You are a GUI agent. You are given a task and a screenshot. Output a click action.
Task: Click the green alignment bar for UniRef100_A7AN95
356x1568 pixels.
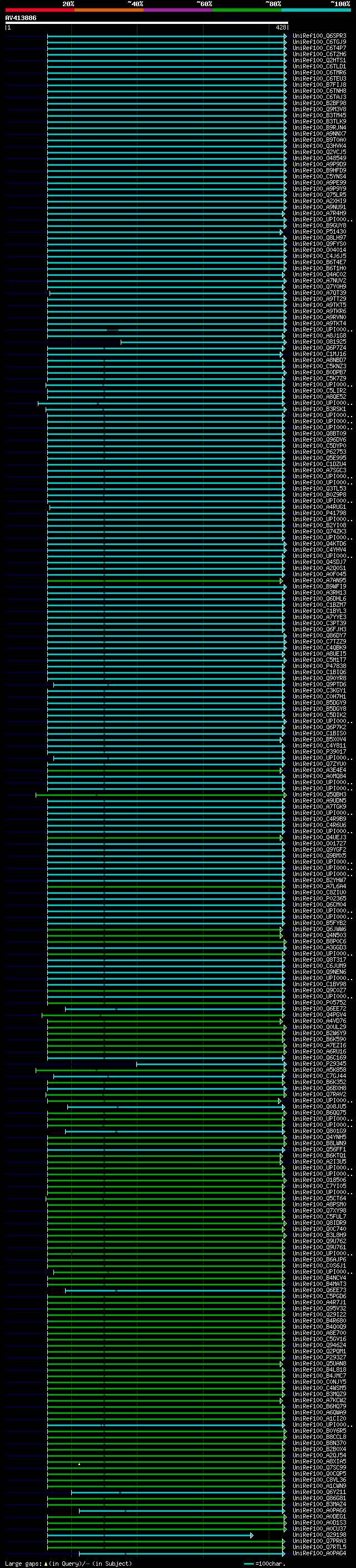click(x=166, y=581)
